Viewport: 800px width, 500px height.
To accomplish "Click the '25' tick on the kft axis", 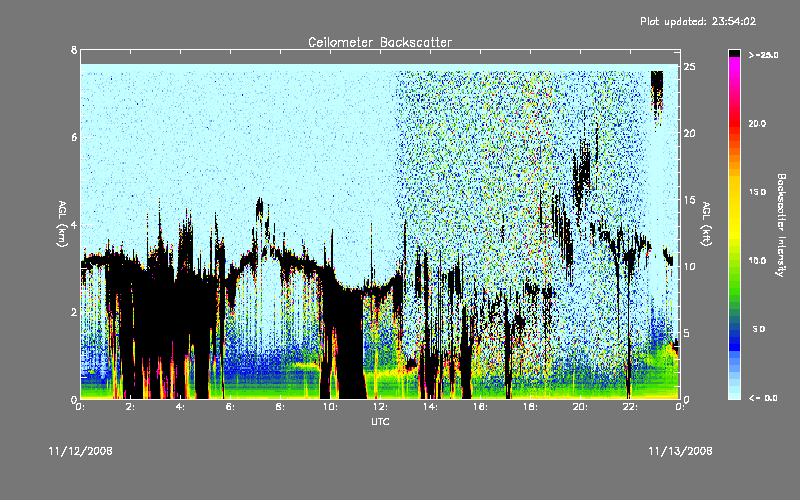I will click(689, 67).
